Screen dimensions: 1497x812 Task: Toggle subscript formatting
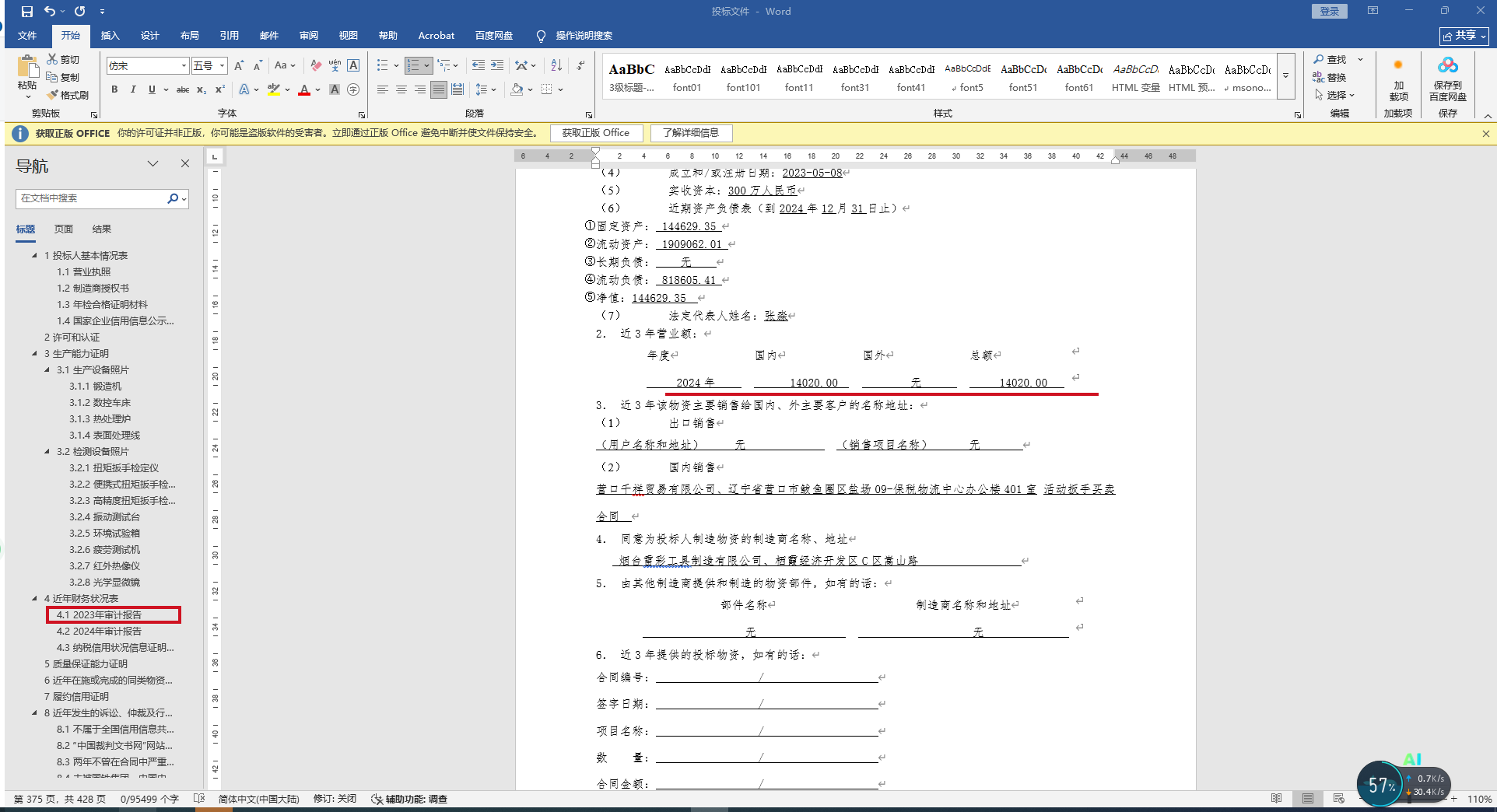(202, 89)
